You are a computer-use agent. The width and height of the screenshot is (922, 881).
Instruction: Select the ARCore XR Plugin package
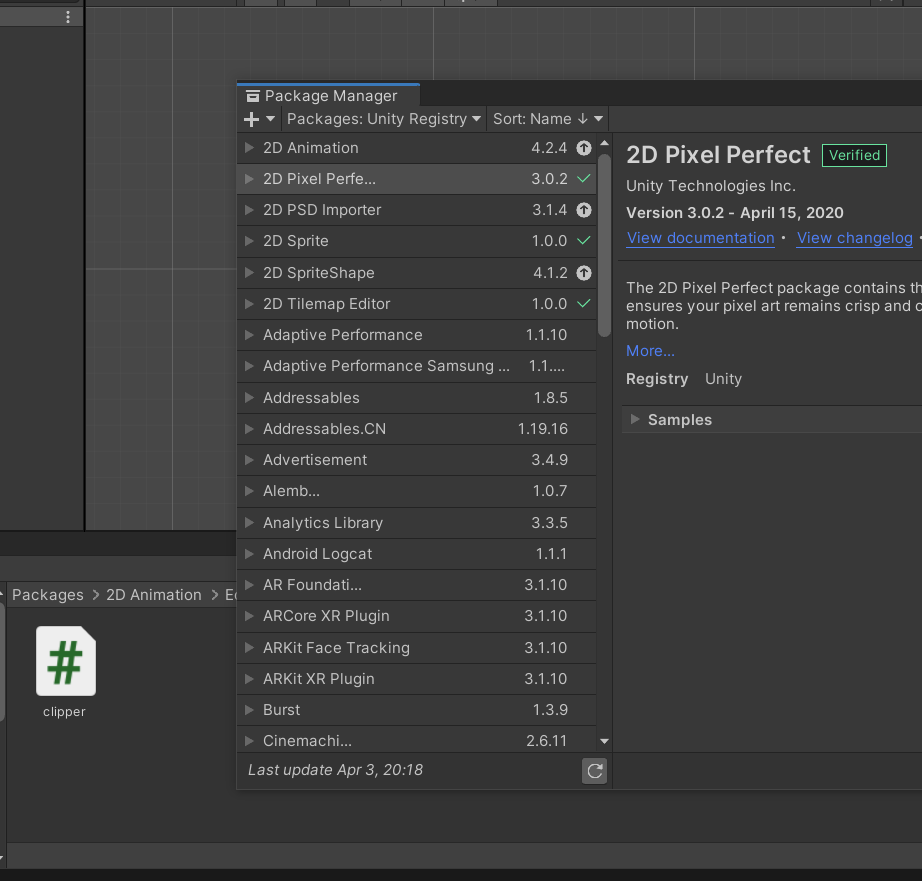(416, 616)
